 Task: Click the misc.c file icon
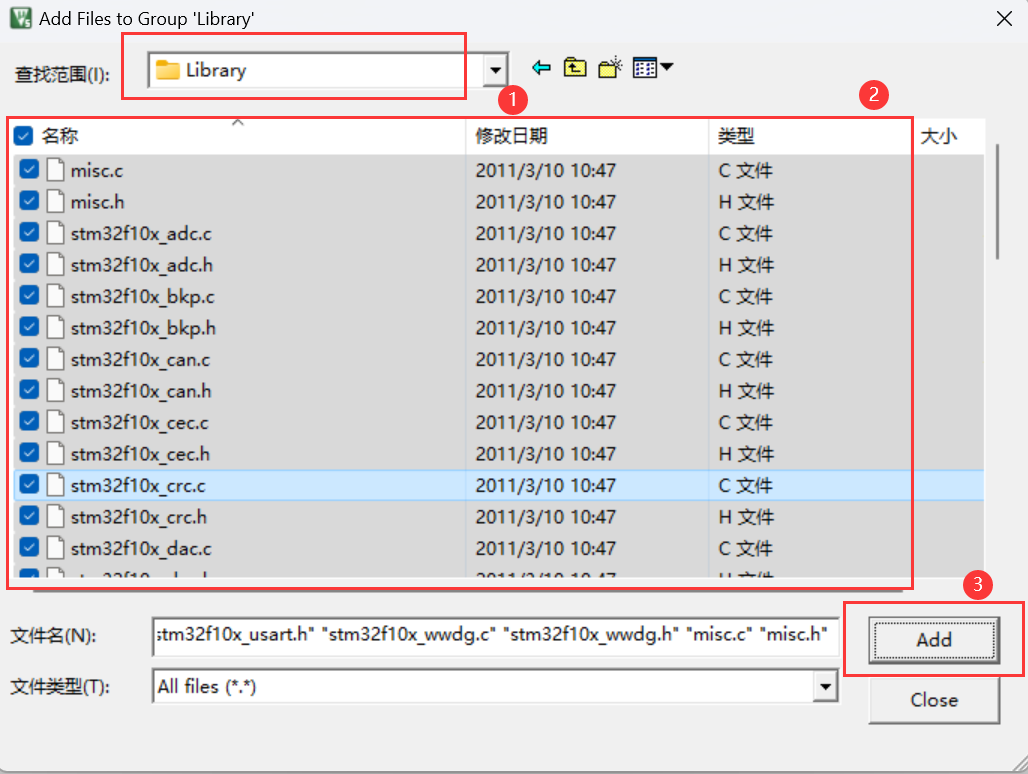(x=56, y=170)
